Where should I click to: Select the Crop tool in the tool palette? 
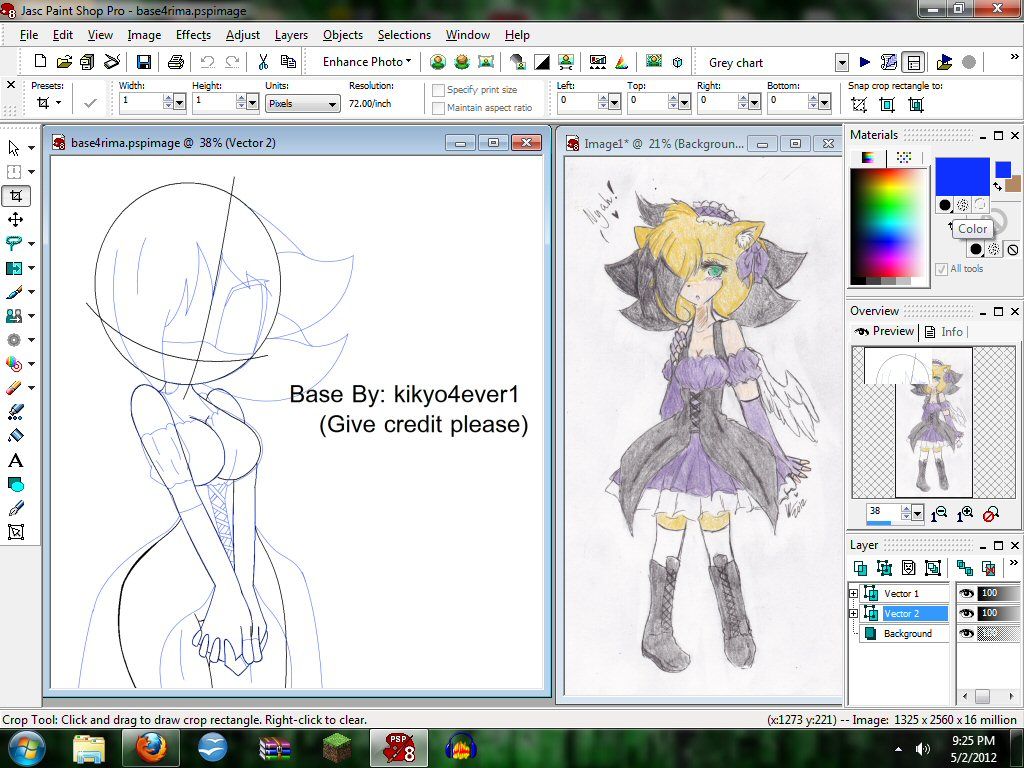click(16, 195)
